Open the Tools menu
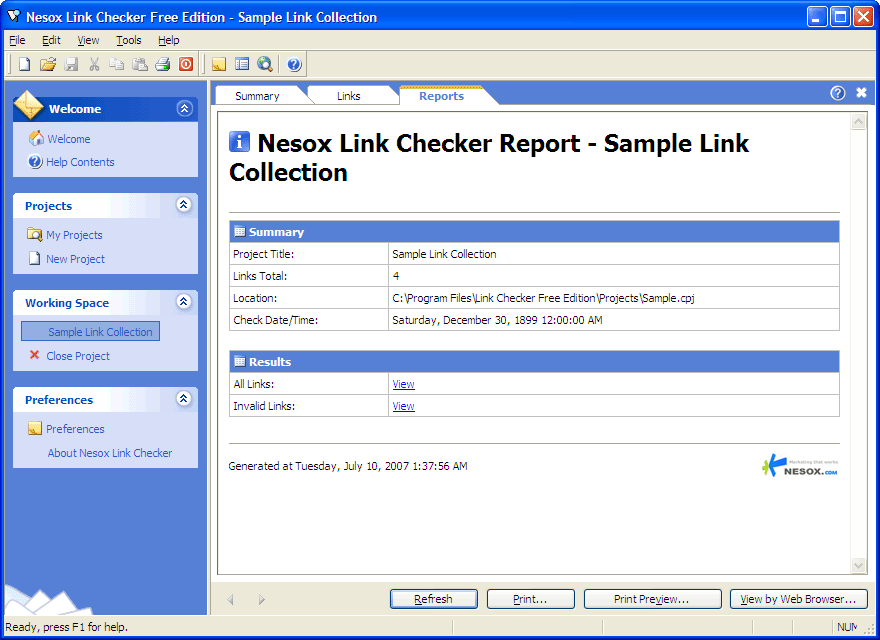The image size is (880, 640). tap(128, 40)
